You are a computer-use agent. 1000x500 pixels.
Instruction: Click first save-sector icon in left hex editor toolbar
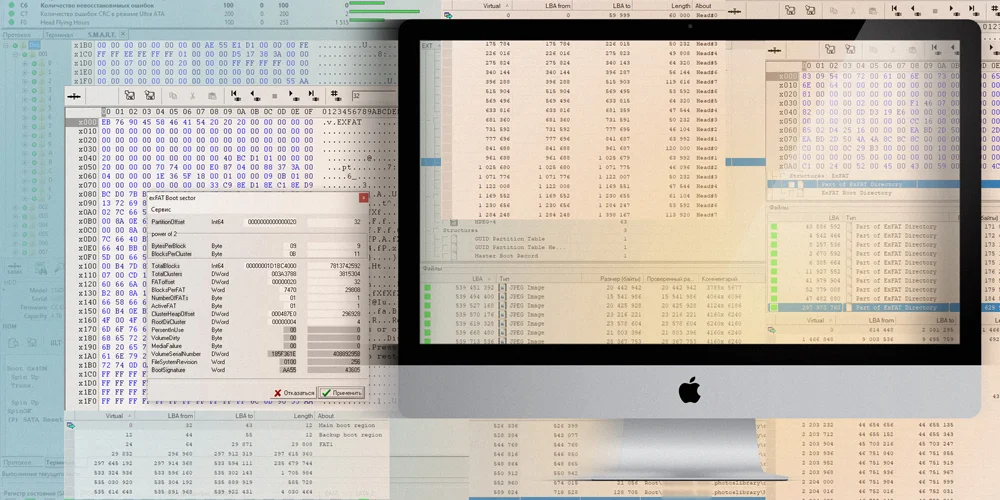click(129, 96)
